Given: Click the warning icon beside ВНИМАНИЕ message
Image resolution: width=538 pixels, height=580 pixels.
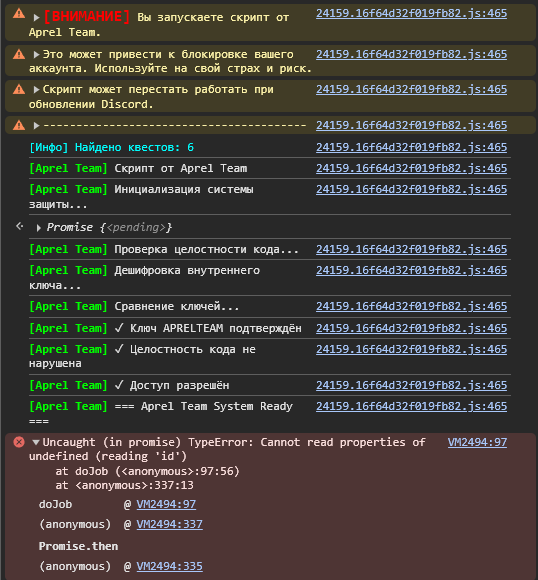Looking at the screenshot, I should coord(19,14).
